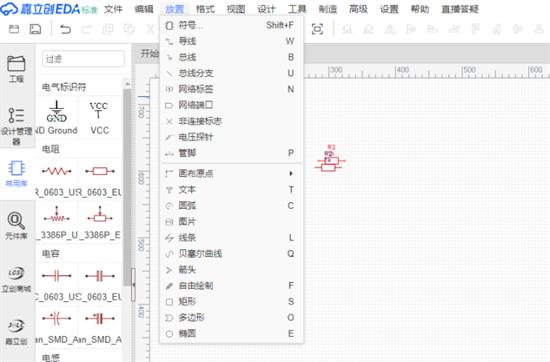The height and width of the screenshot is (362, 550).
Task: Click the library panel vertical scrollbar
Action: click(127, 186)
